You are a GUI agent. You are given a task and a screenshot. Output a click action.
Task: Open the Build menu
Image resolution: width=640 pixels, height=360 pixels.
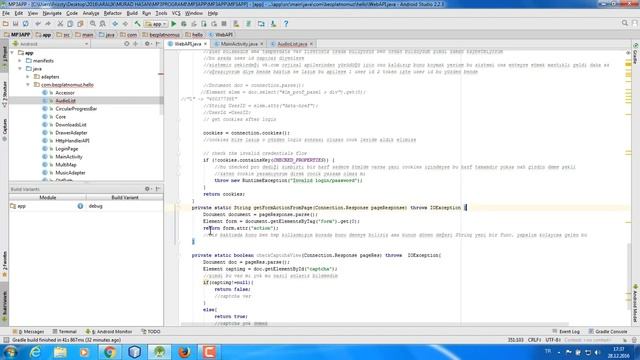click(x=132, y=13)
